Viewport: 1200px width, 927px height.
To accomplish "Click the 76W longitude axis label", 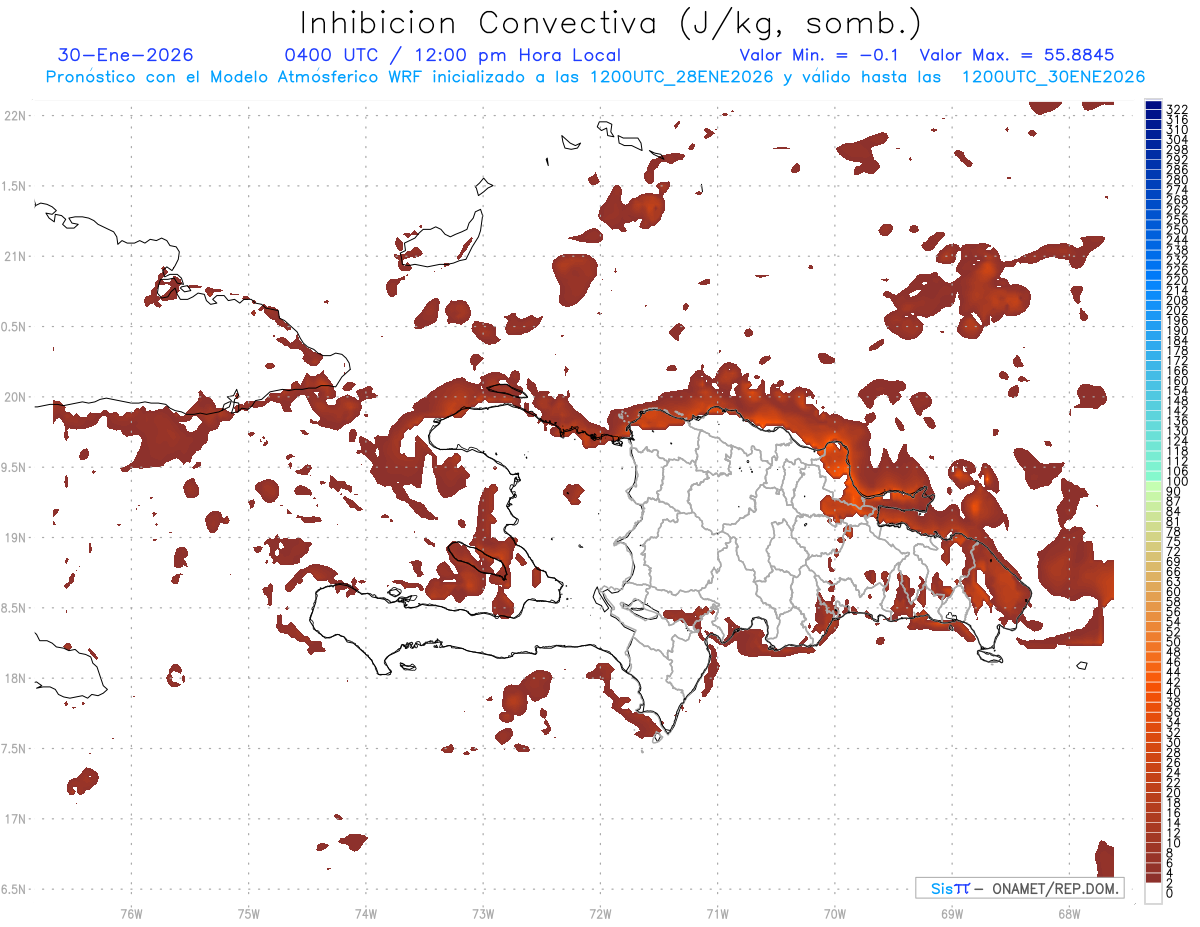I will point(131,913).
